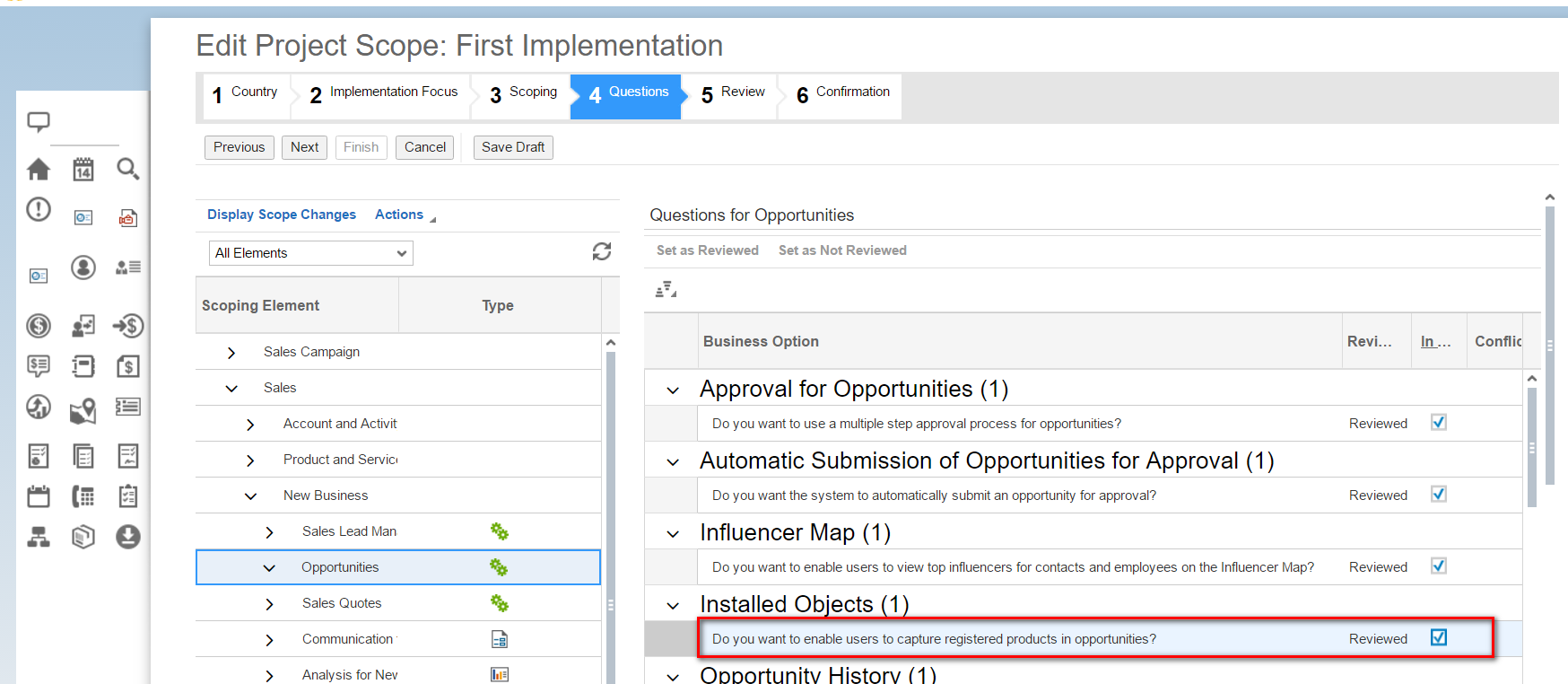
Task: Open the globe growth chart icon
Action: tap(39, 407)
